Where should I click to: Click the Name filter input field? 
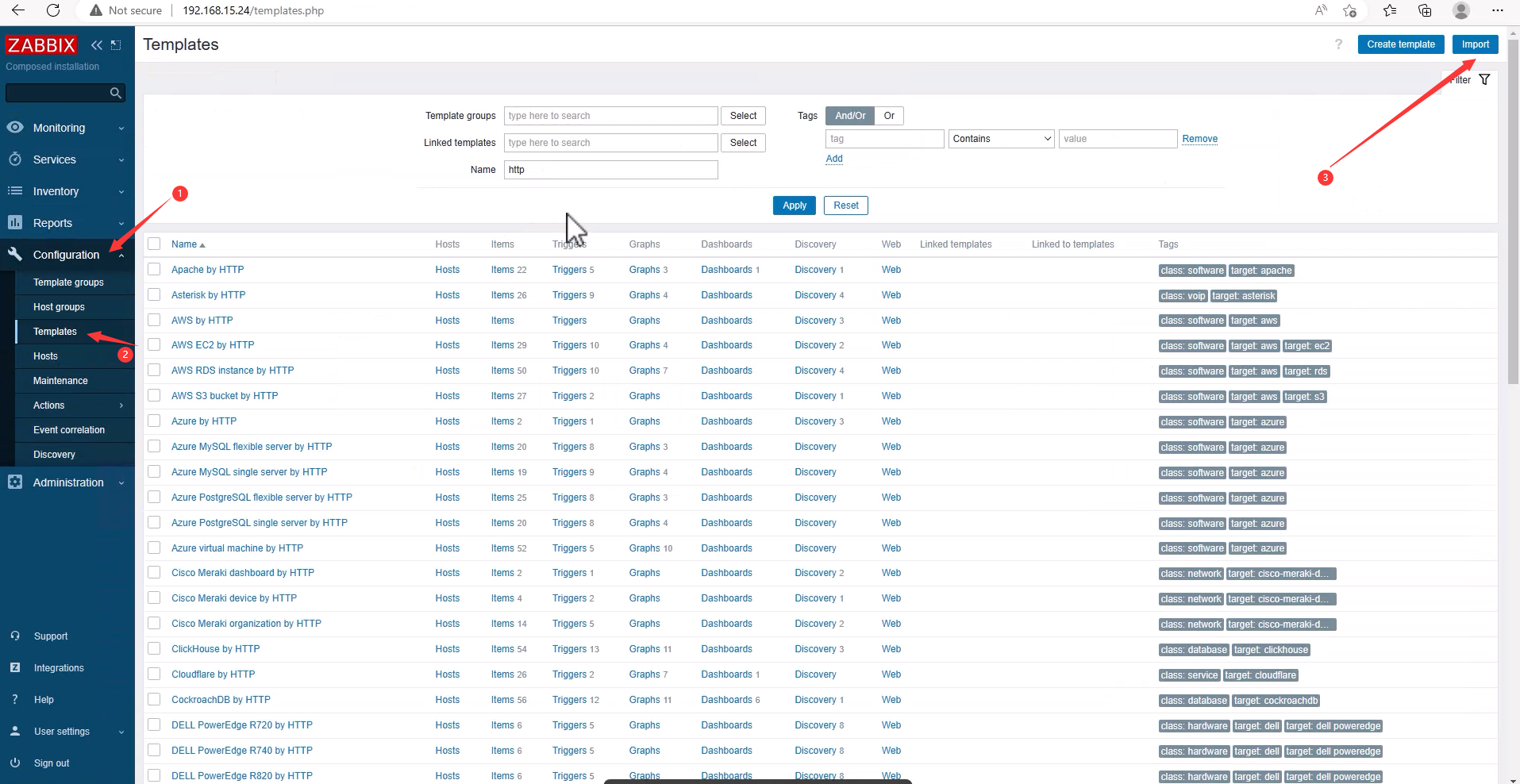click(x=610, y=170)
